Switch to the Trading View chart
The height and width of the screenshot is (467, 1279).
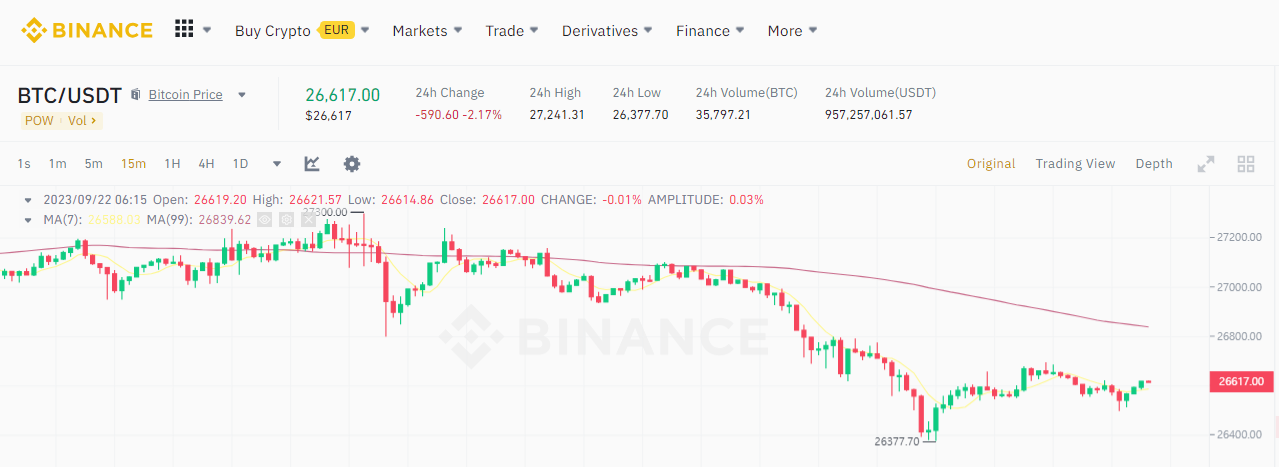(x=1075, y=164)
